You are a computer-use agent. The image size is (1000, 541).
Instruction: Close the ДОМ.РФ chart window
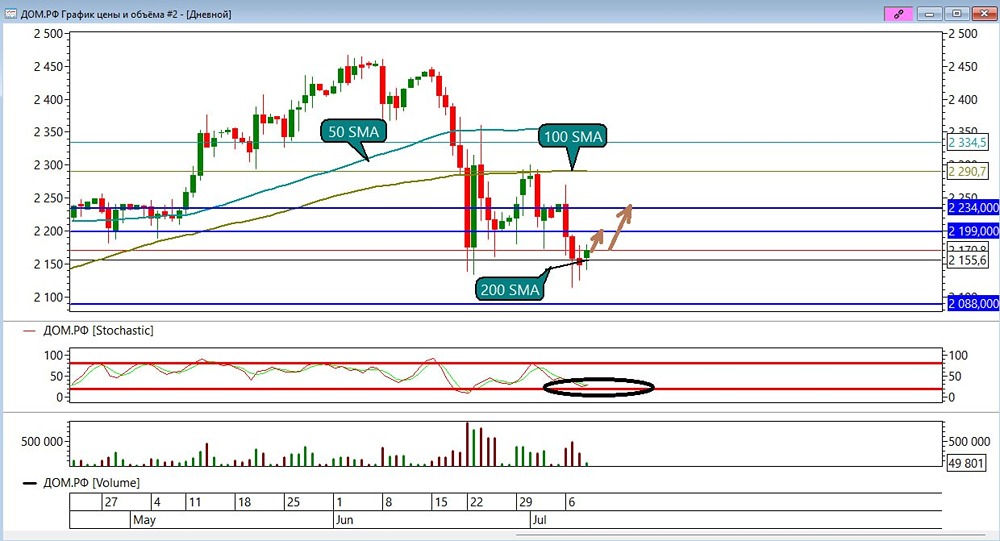pyautogui.click(x=984, y=13)
